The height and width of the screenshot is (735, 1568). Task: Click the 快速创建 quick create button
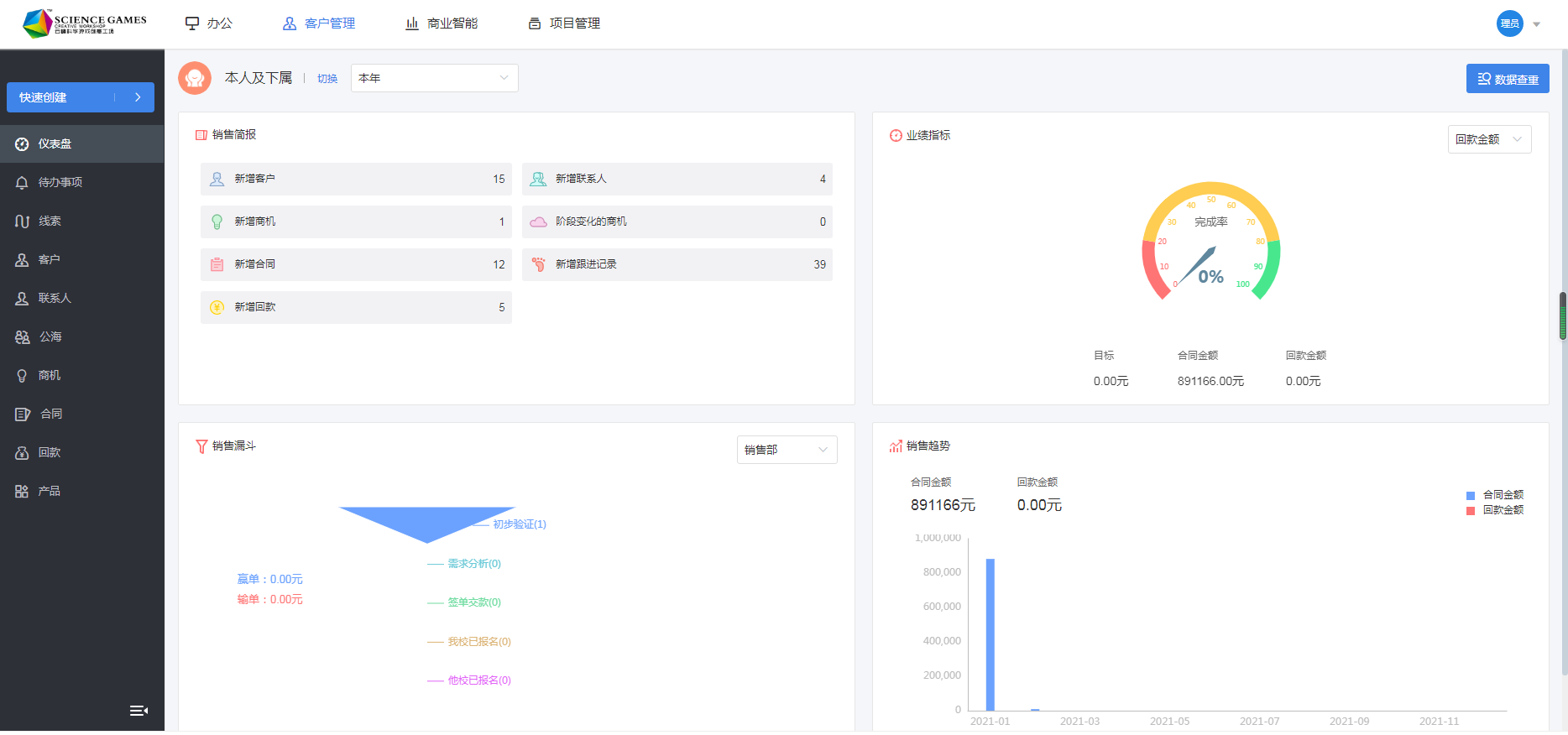point(80,97)
